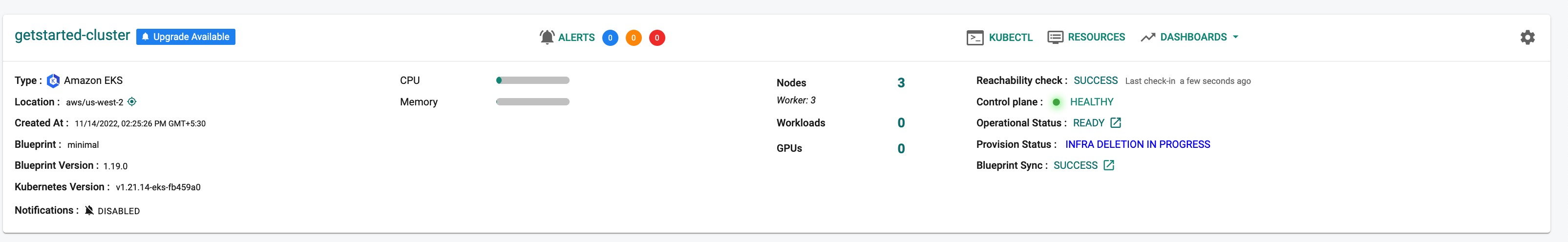Click the muted bell notifications icon

[89, 210]
